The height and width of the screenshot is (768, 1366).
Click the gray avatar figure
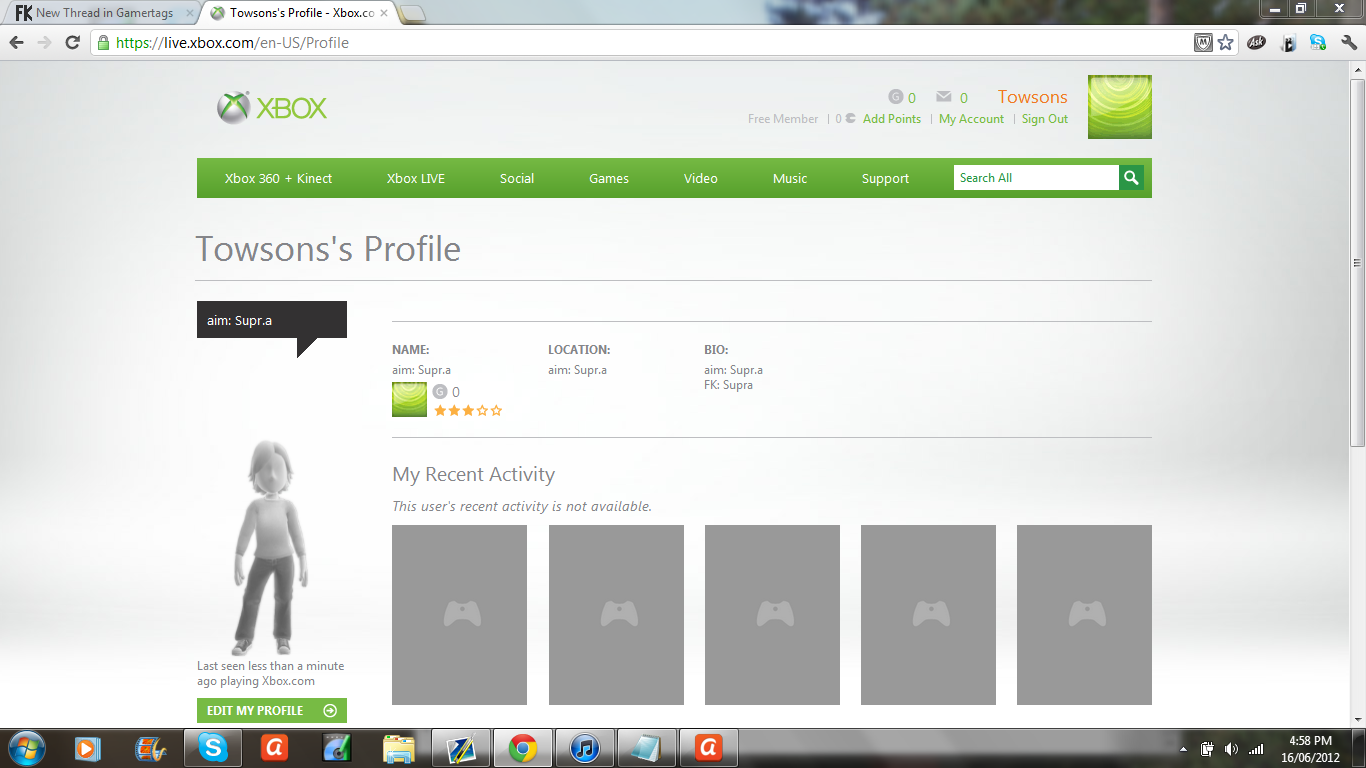(x=270, y=546)
